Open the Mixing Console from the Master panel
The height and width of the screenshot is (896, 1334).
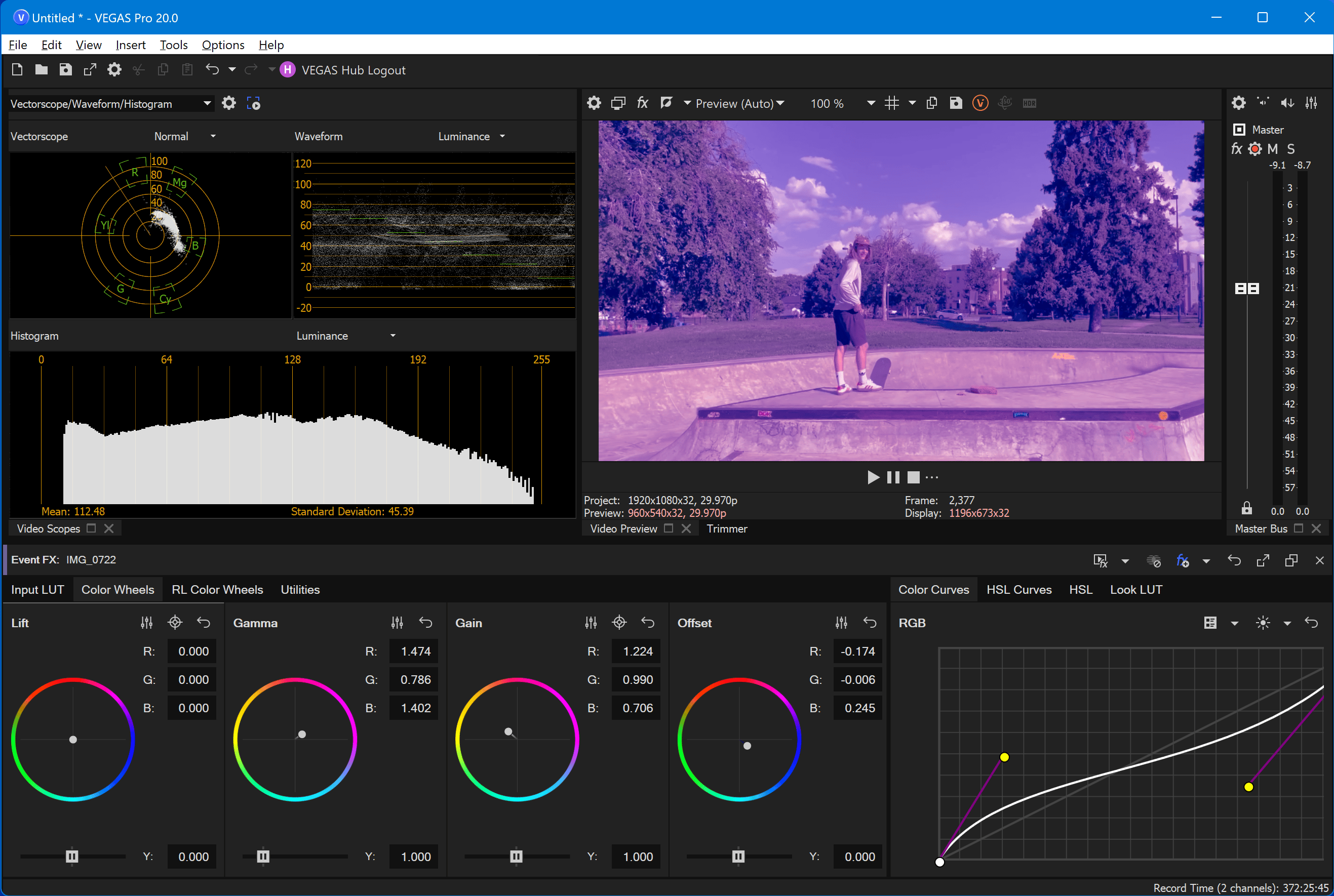click(x=1311, y=102)
